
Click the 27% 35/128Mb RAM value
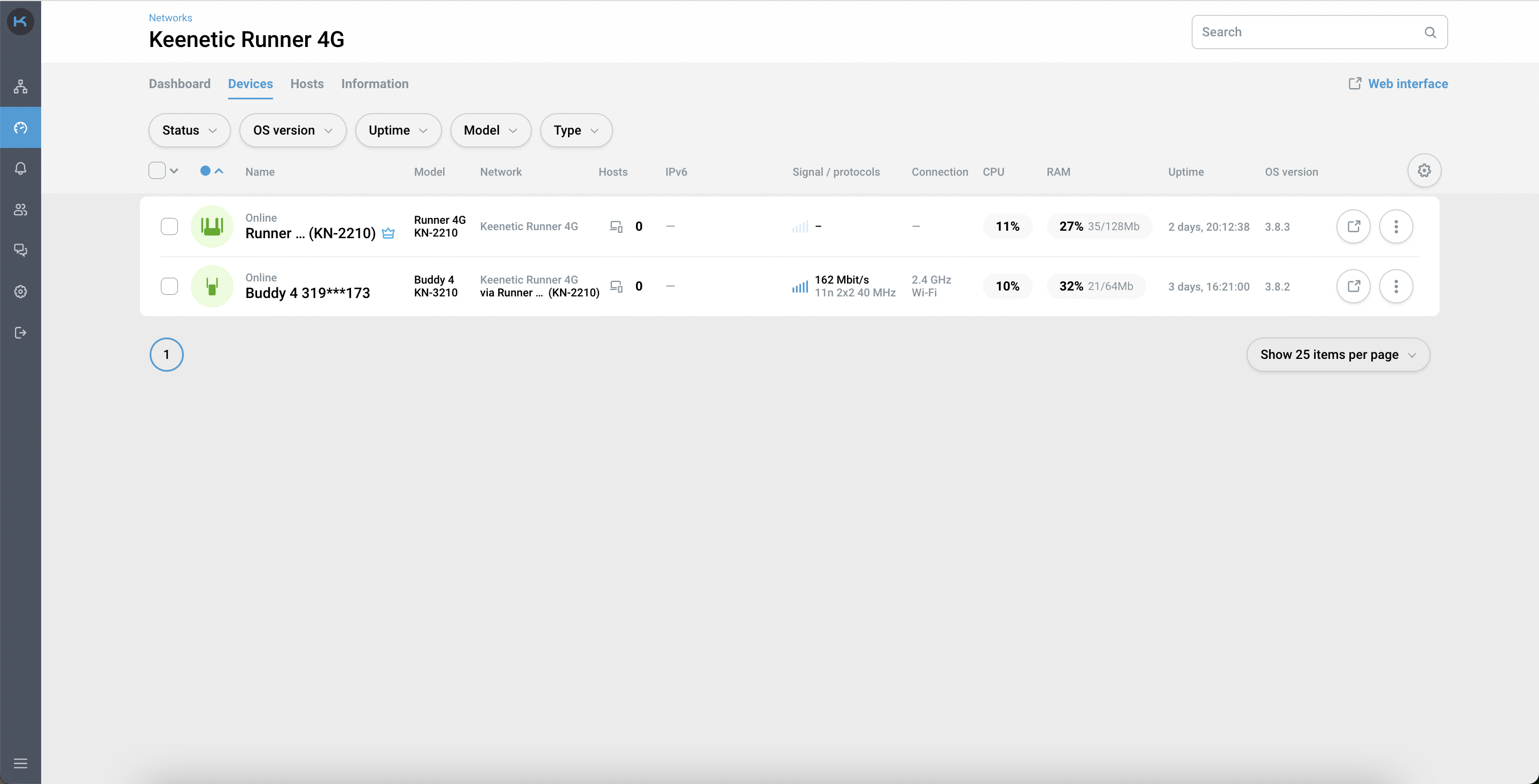tap(1099, 226)
